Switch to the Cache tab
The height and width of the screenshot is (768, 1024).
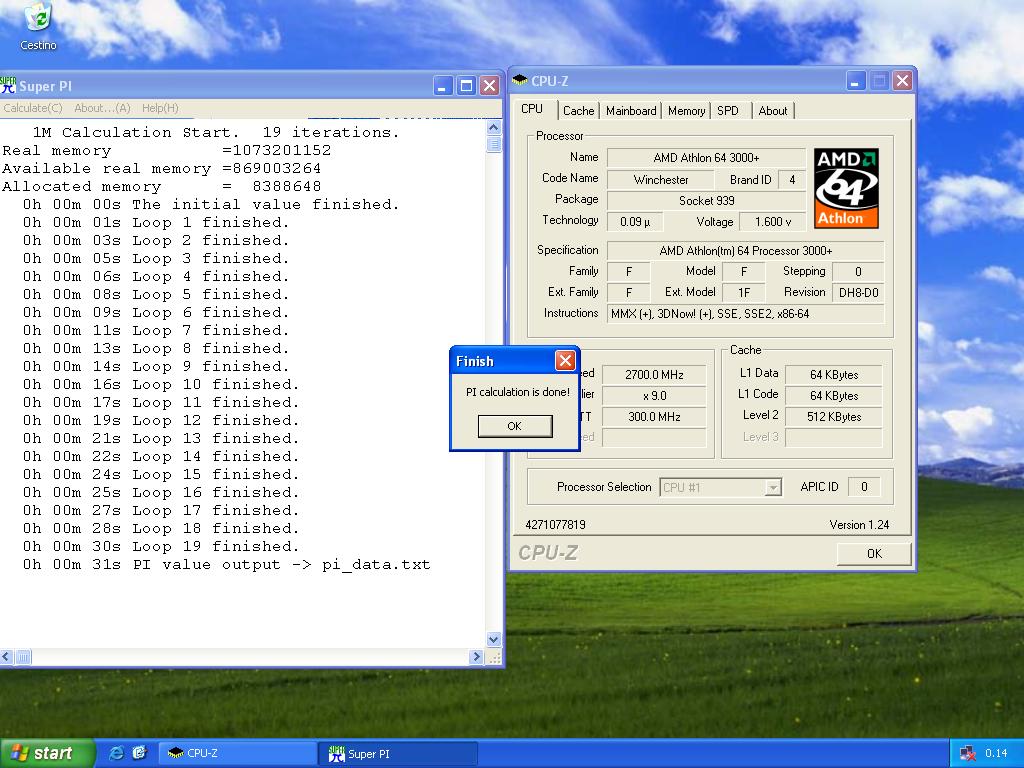[579, 110]
